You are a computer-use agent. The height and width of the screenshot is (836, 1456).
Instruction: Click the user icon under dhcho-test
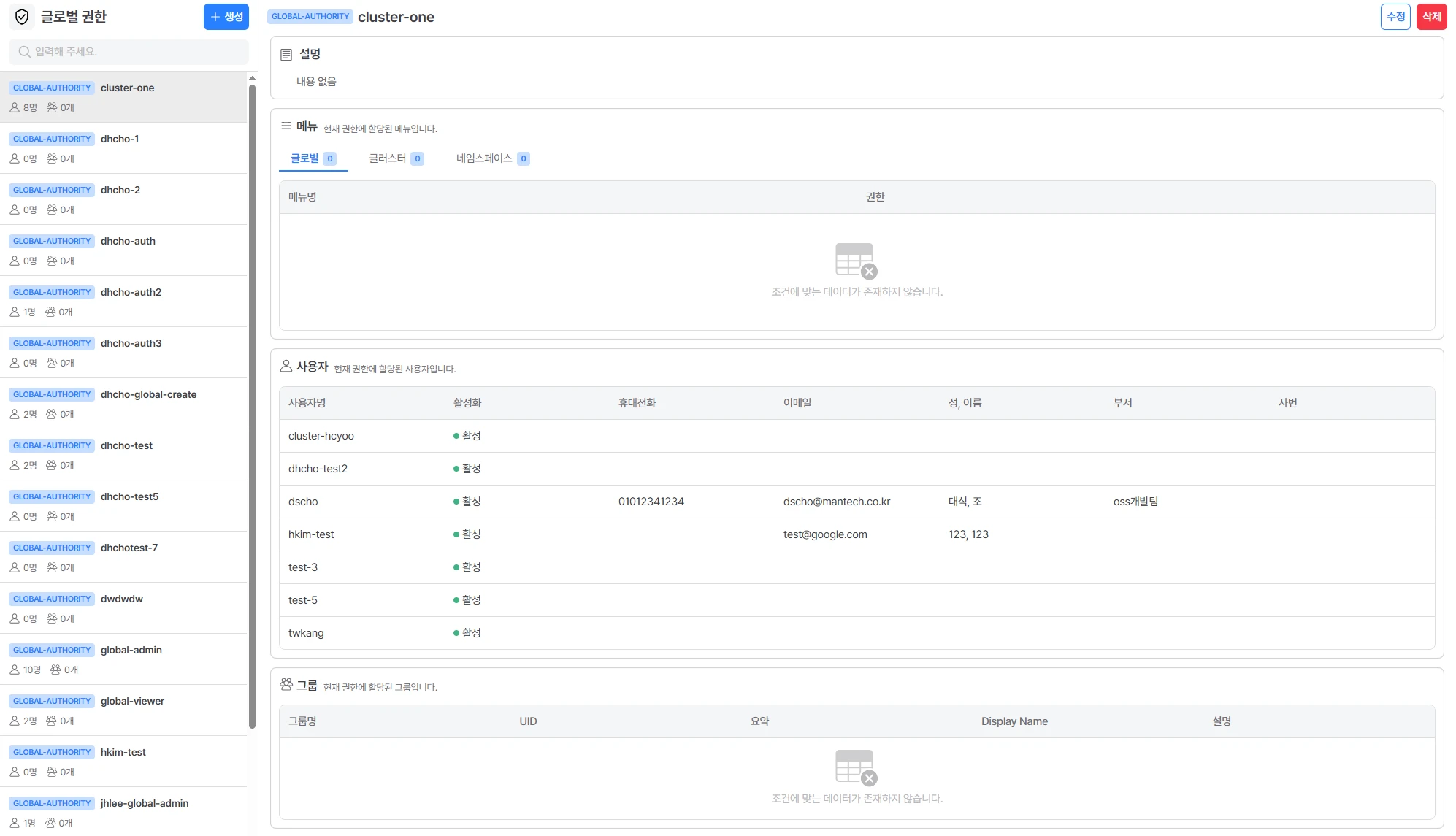pos(15,465)
